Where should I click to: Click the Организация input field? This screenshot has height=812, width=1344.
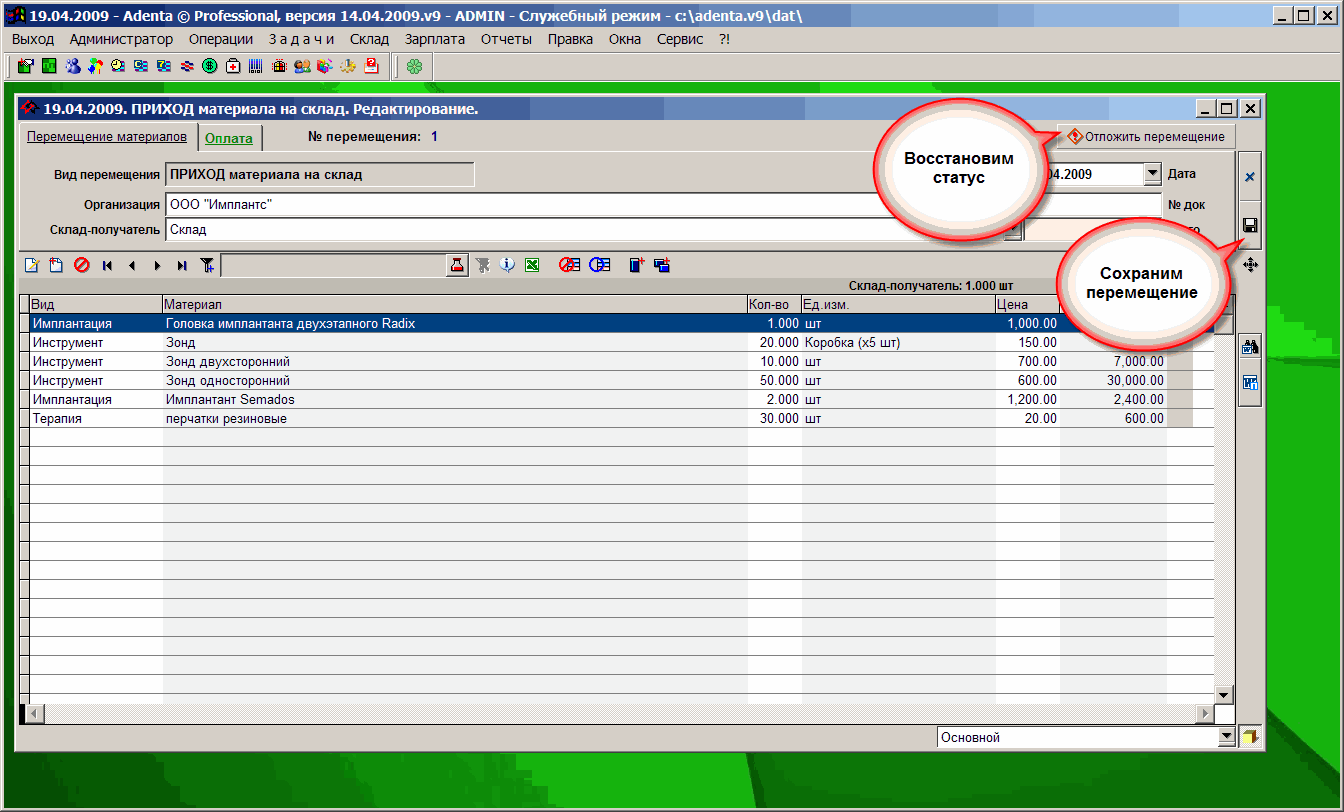500,204
